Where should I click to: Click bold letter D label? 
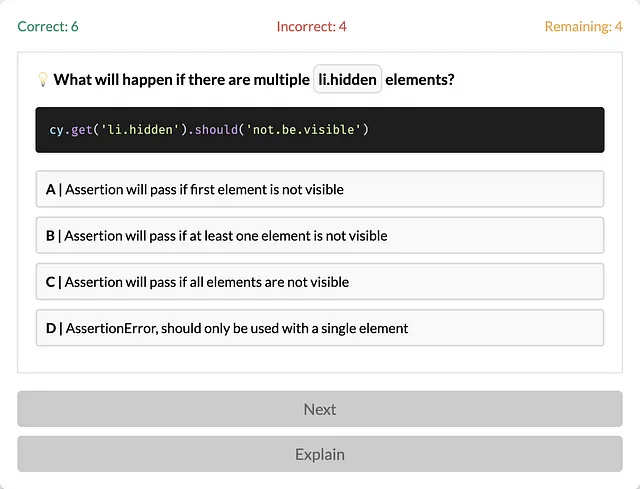click(51, 328)
